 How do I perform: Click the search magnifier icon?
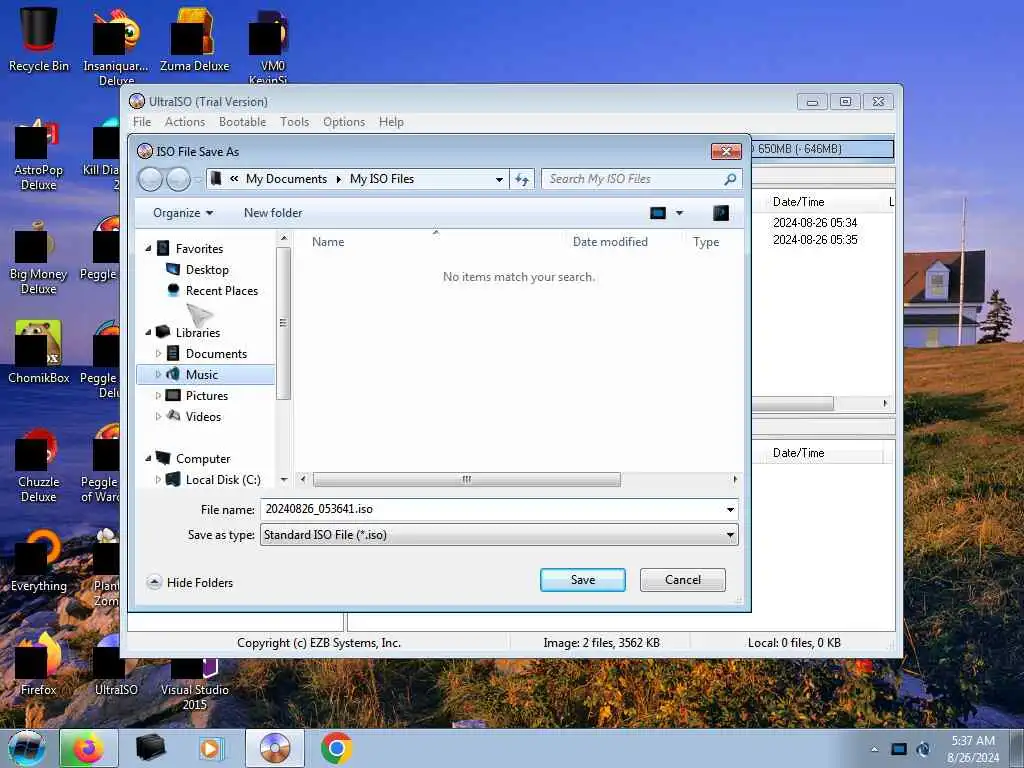tap(730, 179)
